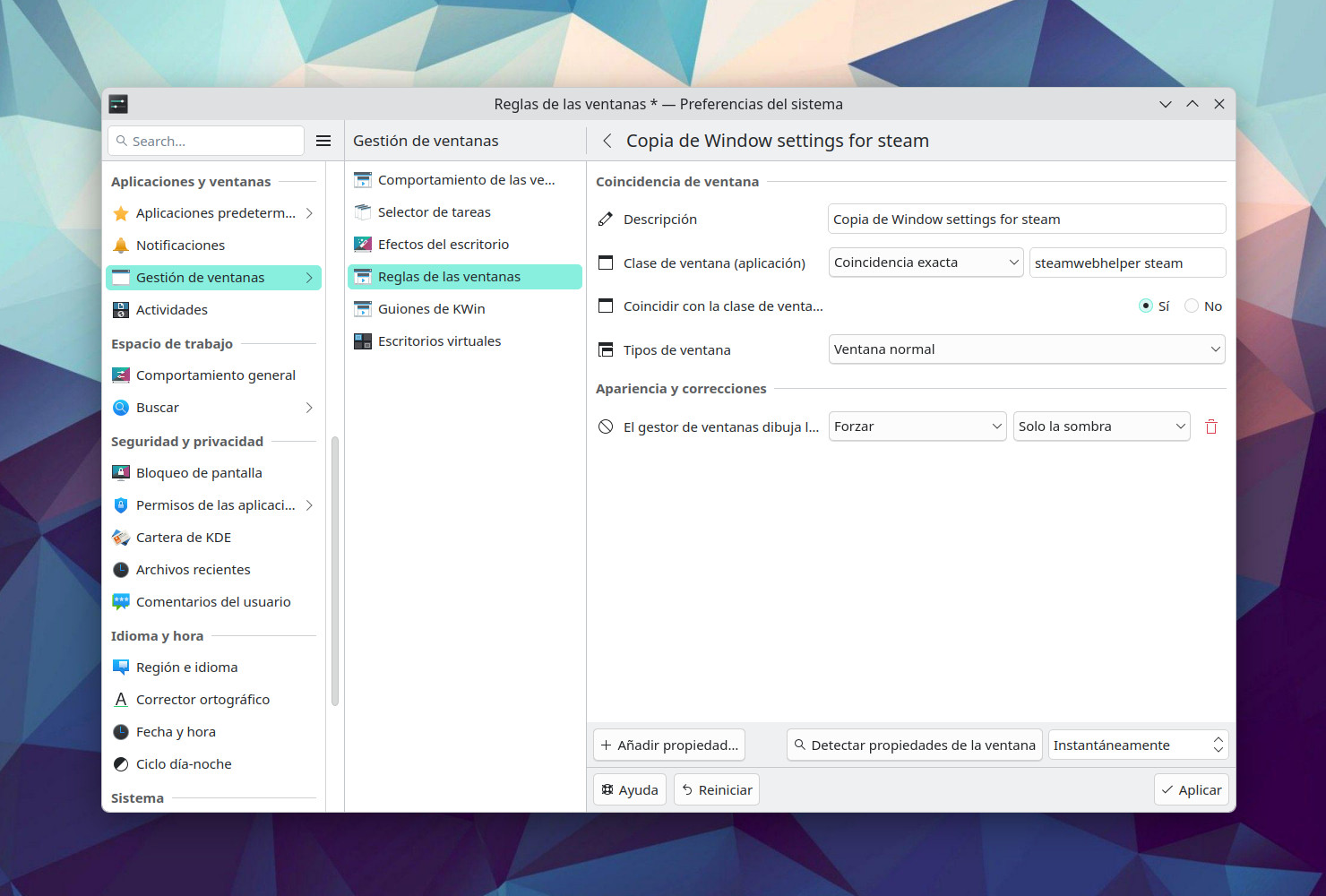Click the Añadir propiedad button
Screen dimensions: 1326x896
(x=669, y=745)
